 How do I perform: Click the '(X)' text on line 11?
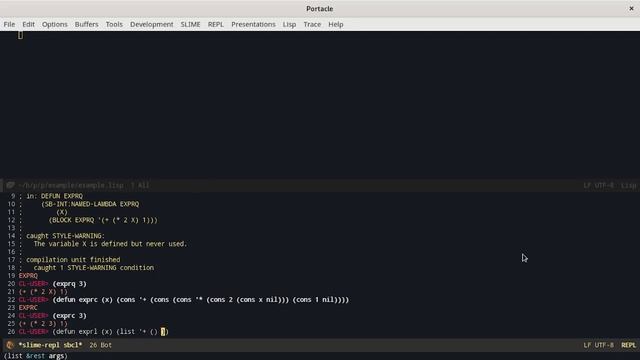(x=62, y=212)
